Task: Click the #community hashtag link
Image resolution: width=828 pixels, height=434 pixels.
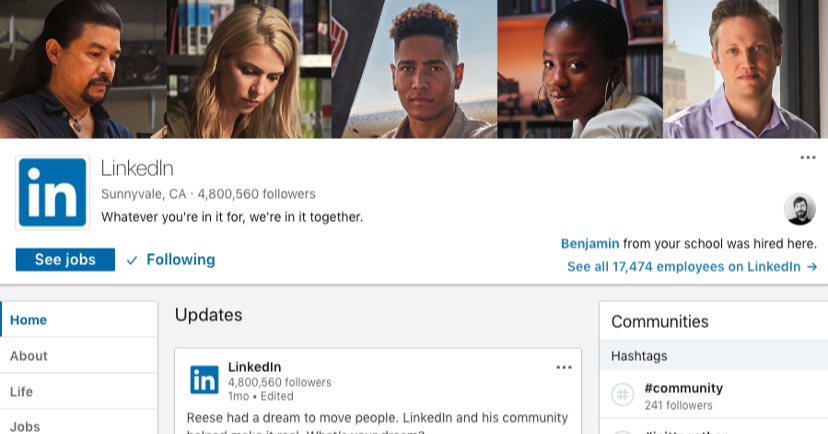Action: tap(683, 388)
